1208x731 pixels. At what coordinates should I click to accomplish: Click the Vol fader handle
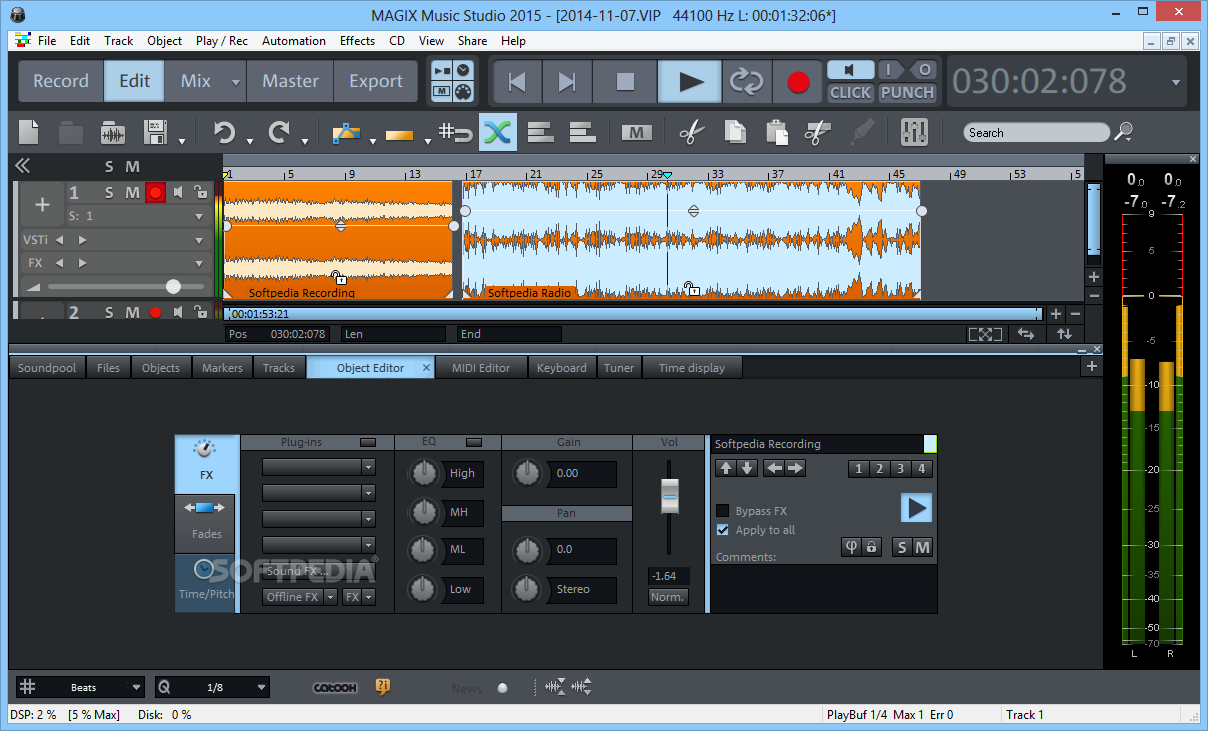pos(669,496)
